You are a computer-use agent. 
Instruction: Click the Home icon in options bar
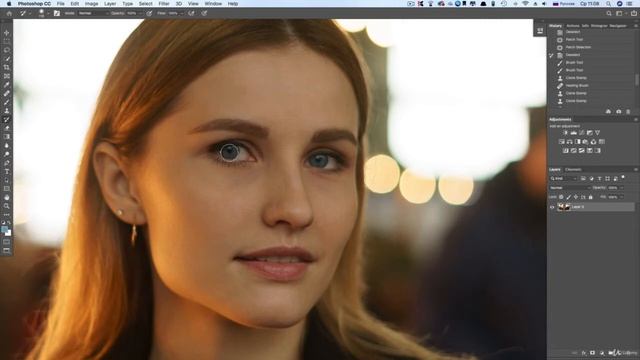tap(9, 13)
